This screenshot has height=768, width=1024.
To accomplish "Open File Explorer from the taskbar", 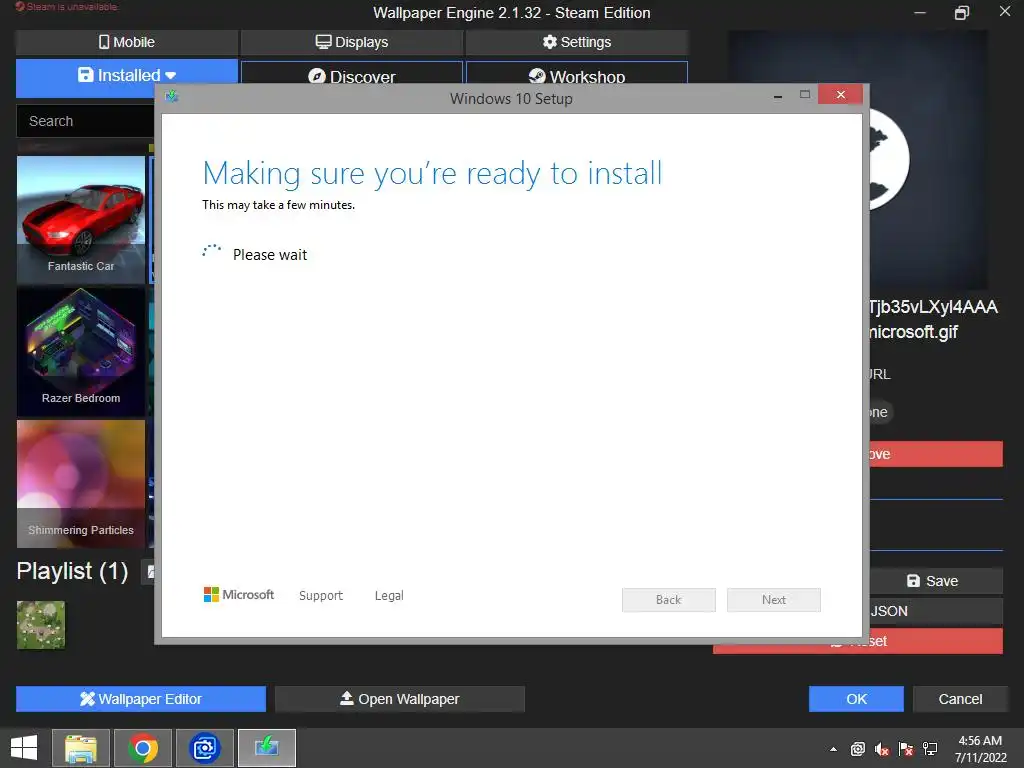I will click(x=81, y=748).
